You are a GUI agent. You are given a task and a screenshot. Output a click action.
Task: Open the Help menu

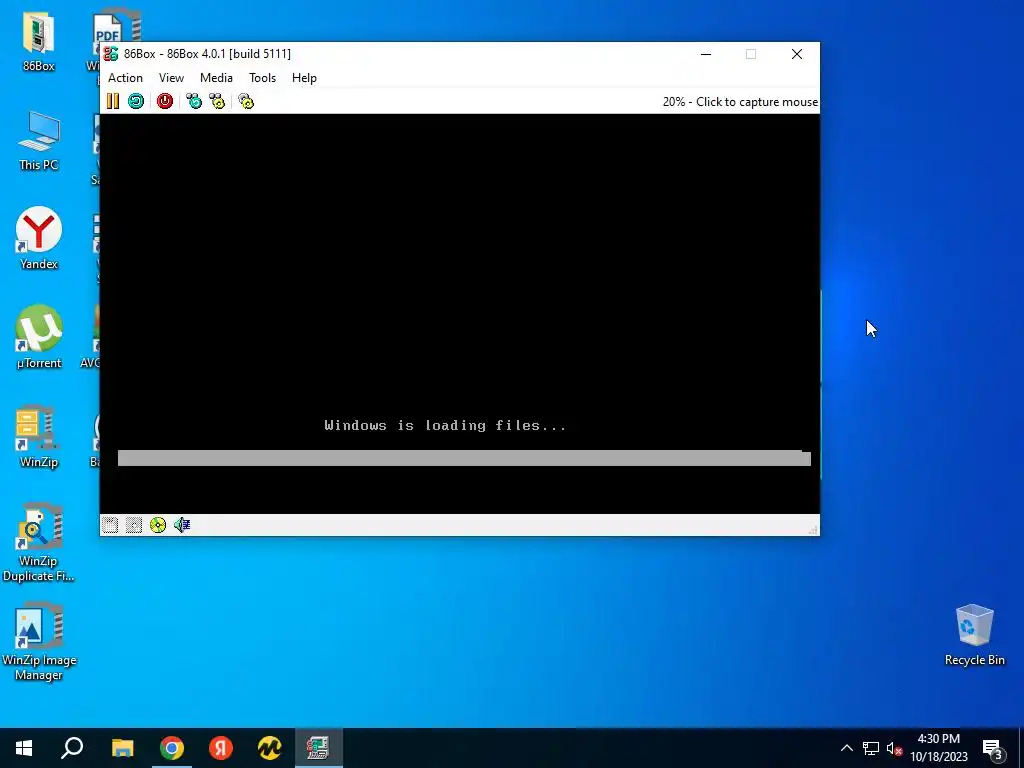304,78
